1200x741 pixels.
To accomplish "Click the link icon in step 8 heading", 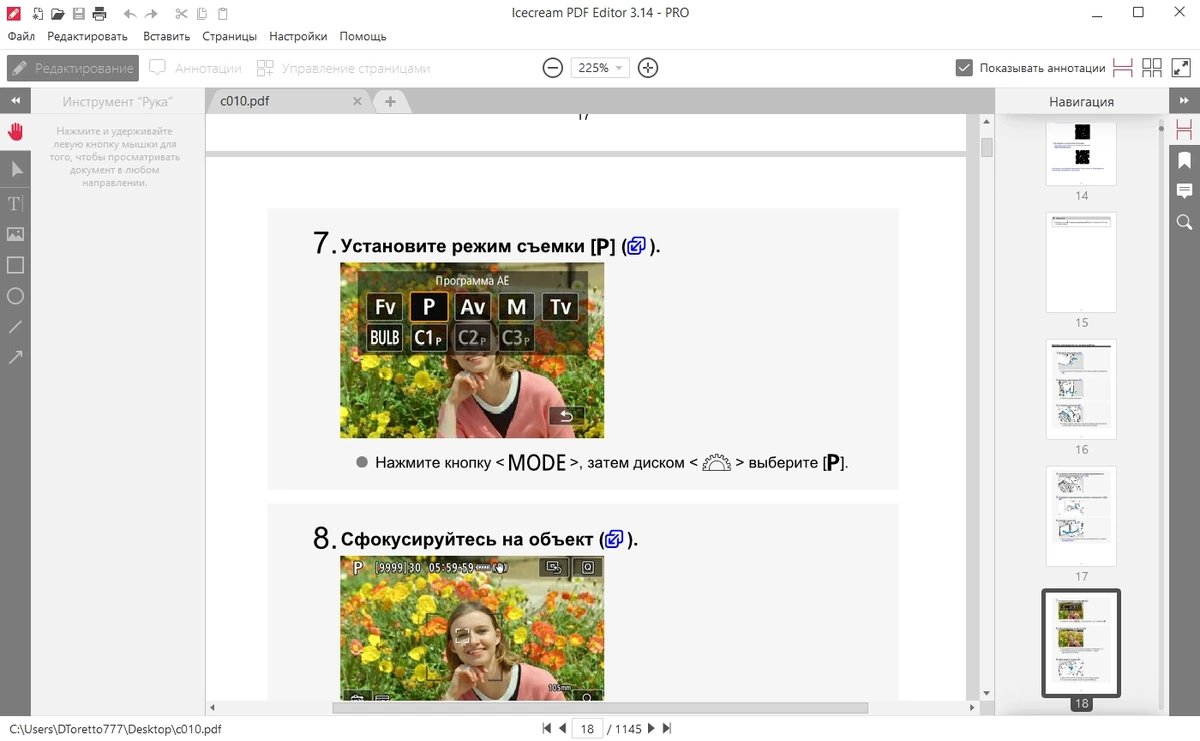I will click(614, 539).
